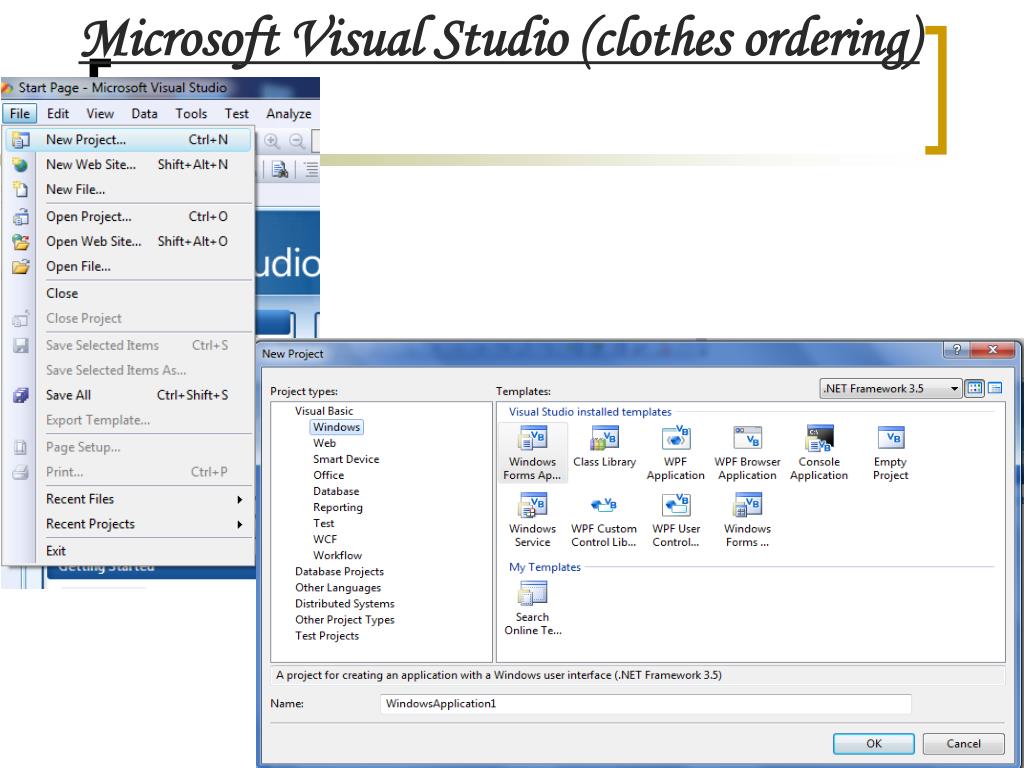Click the Open Project menu icon
1024x768 pixels.
[20, 216]
